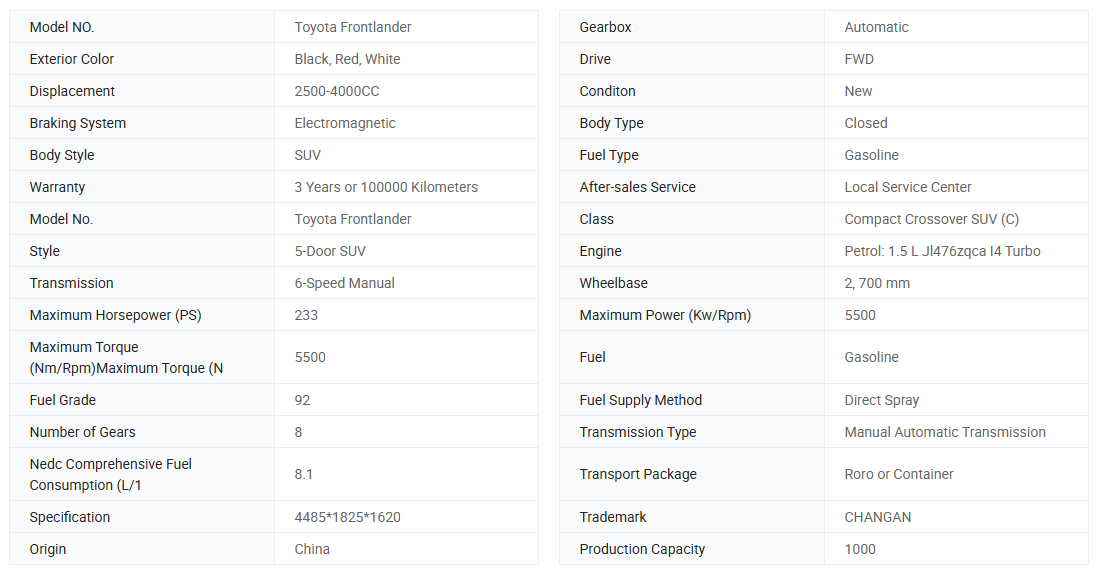Click the Exterior Color label cell

click(72, 59)
